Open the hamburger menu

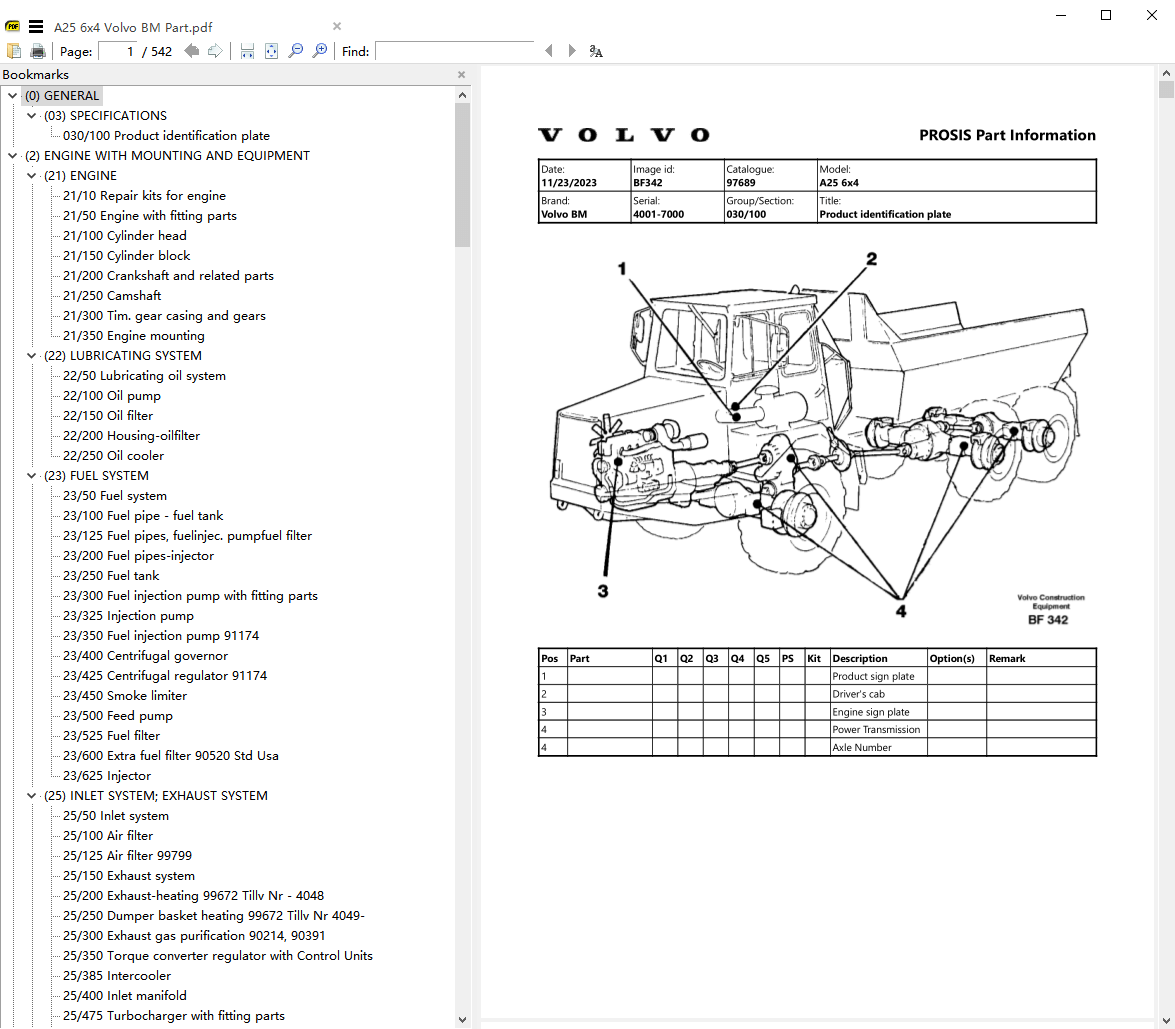coord(36,27)
